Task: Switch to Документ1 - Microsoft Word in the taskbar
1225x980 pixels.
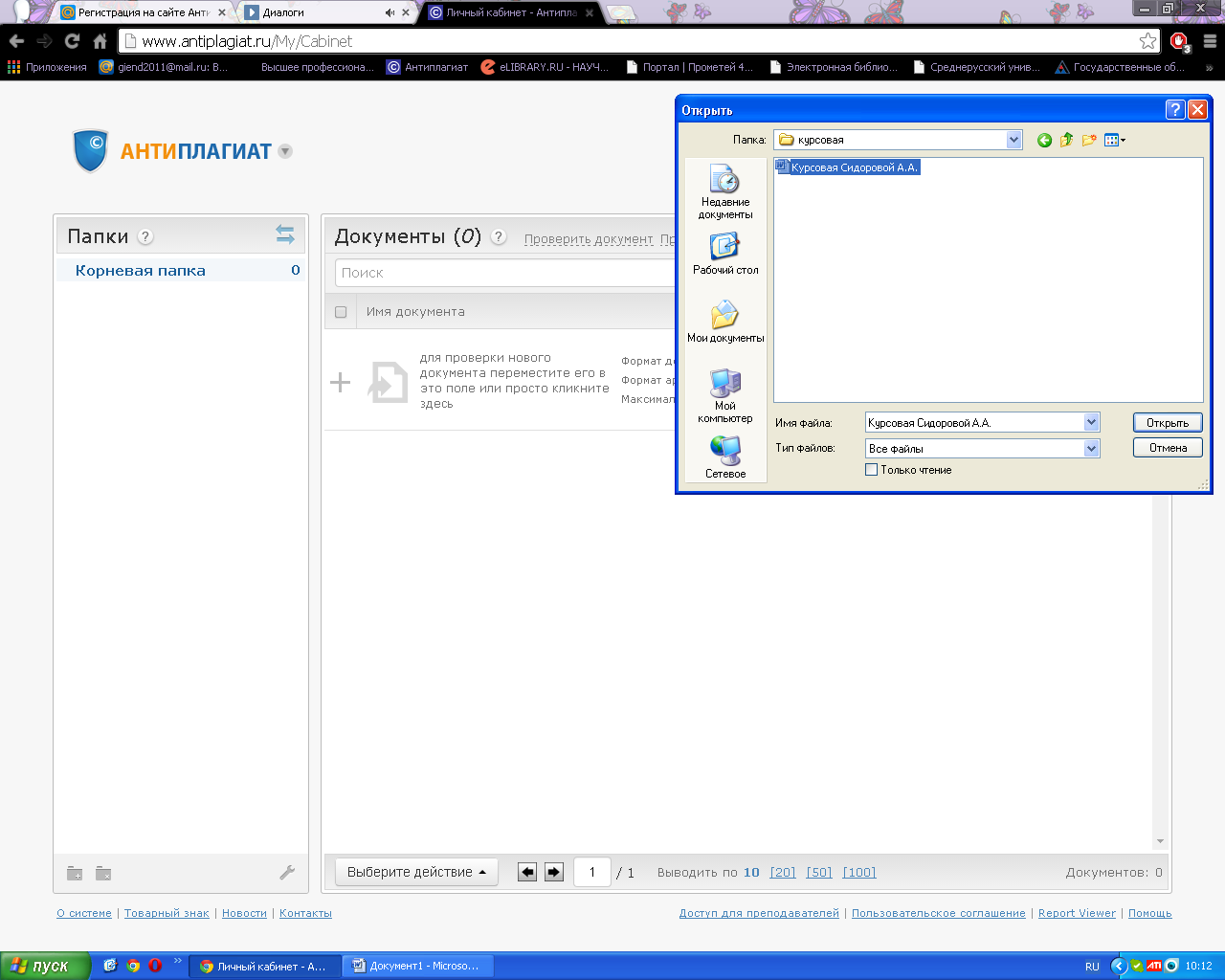Action: (x=417, y=966)
